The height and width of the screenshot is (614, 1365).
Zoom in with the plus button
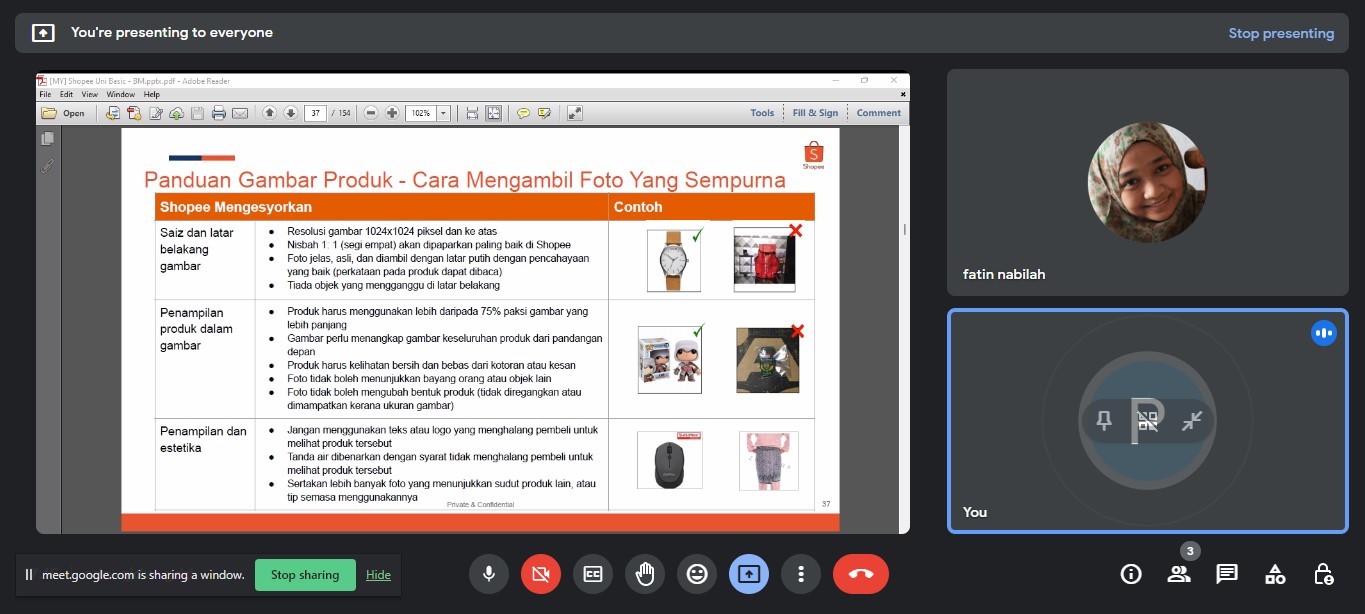pos(392,113)
